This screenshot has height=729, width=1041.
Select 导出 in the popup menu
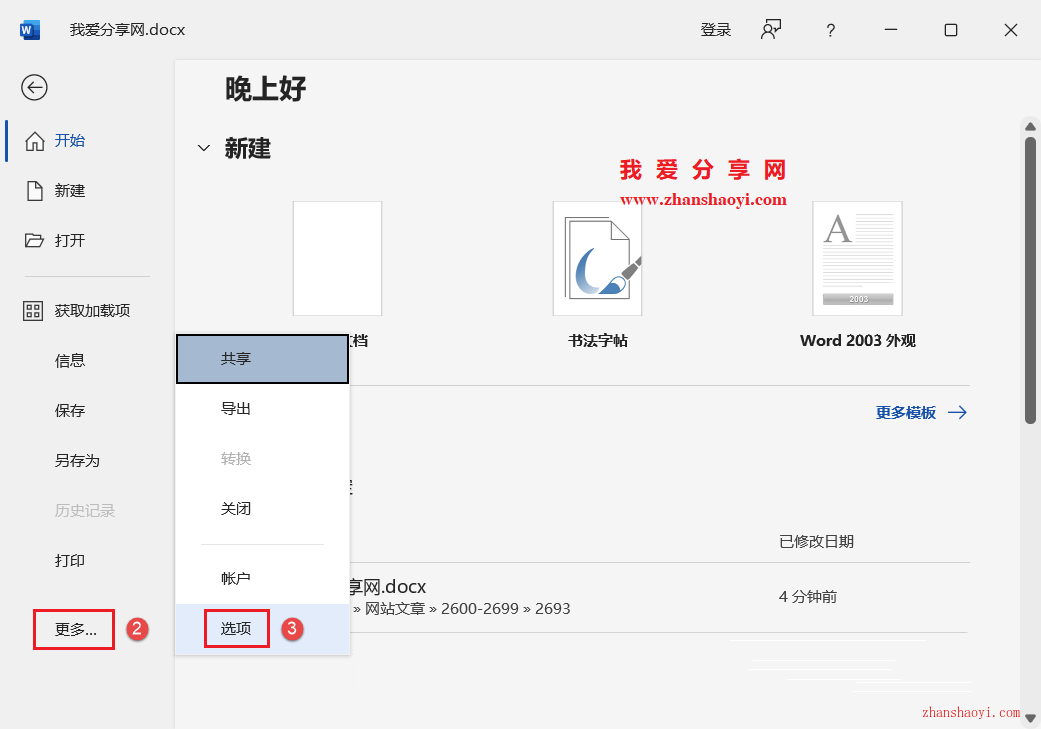click(262, 409)
